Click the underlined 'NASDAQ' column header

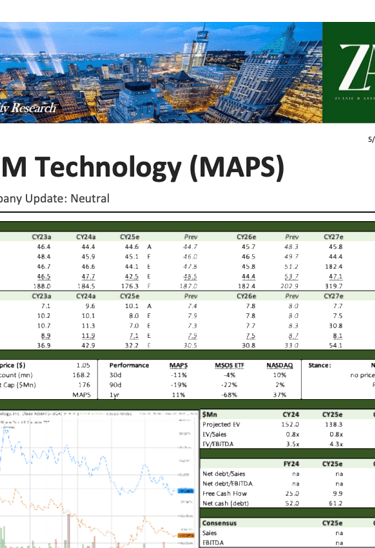coord(280,365)
